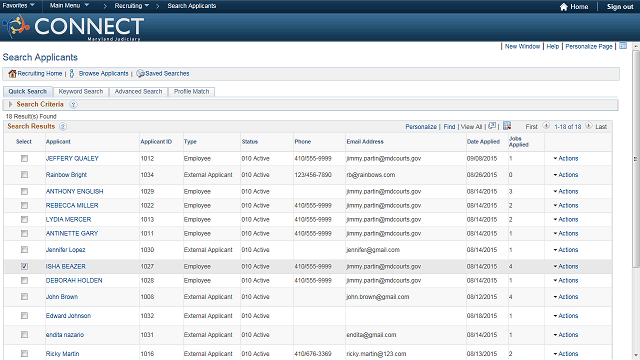Switch to the Keyword Search tab
Image resolution: width=640 pixels, height=360 pixels.
[x=81, y=91]
